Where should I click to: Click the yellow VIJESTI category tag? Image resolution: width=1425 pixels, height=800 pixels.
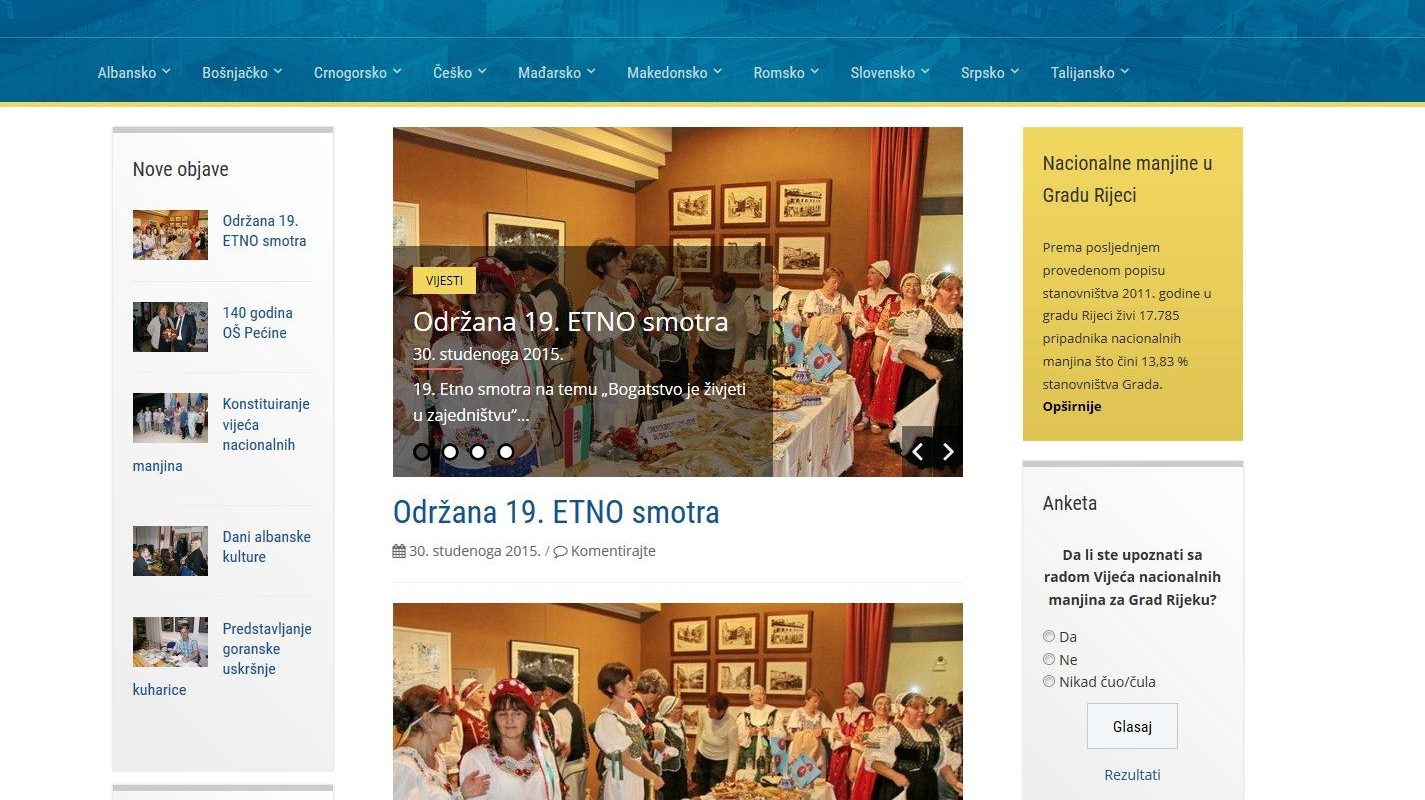pos(444,280)
